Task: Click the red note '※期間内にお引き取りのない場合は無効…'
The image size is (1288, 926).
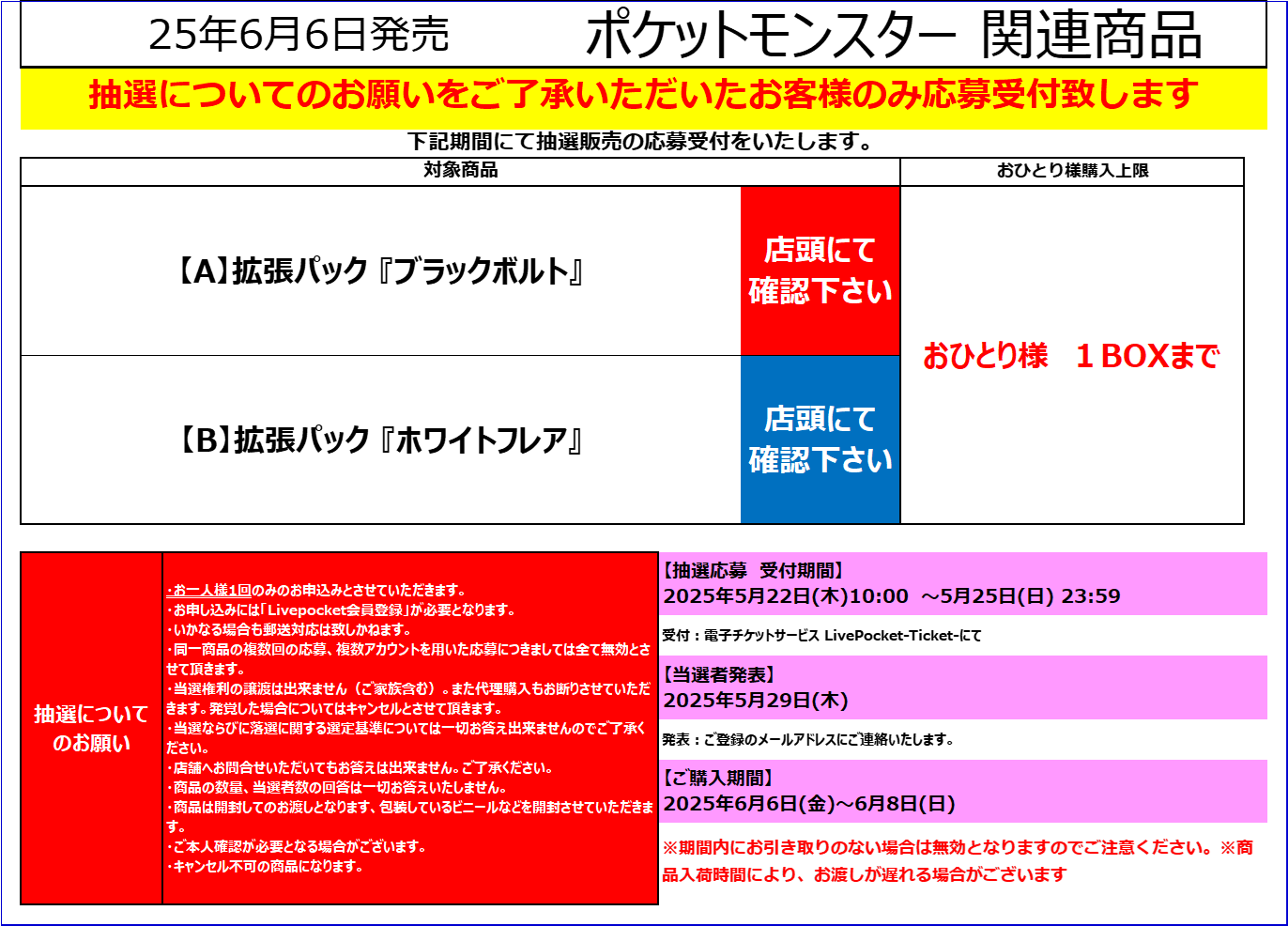Action: point(958,847)
